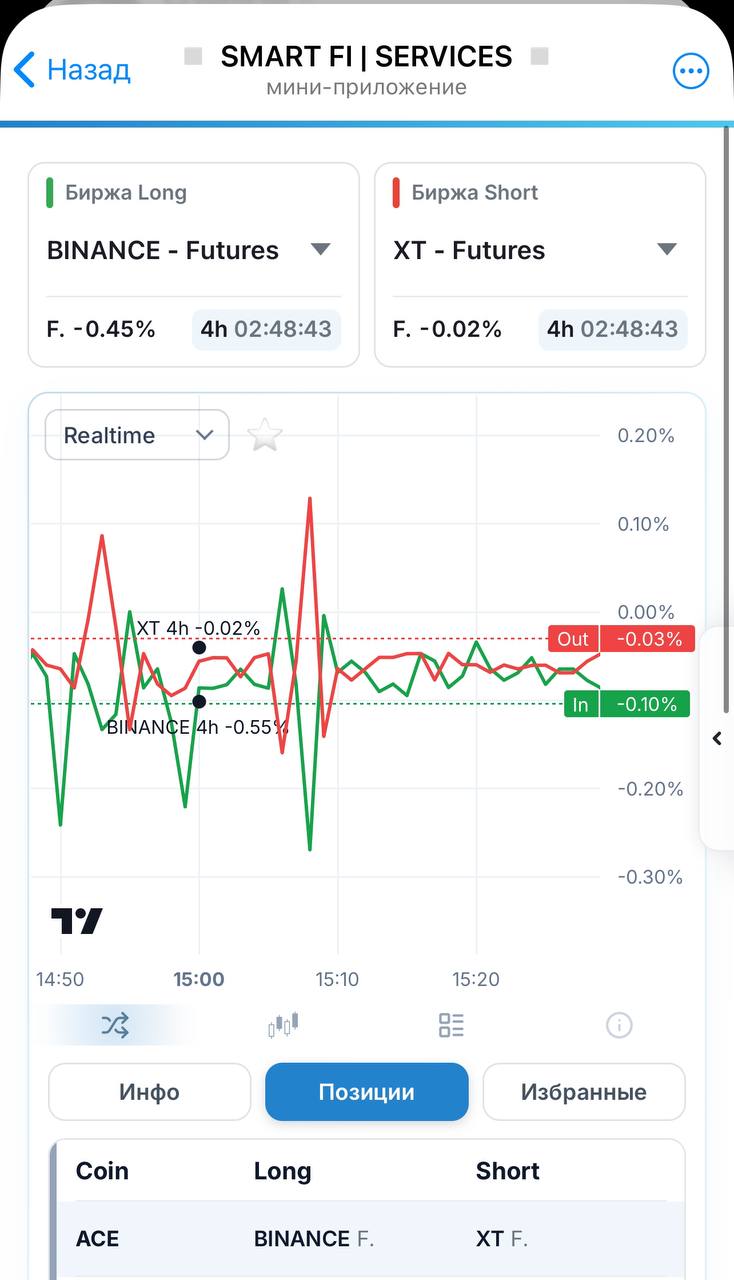734x1280 pixels.
Task: Click the TradingView logo on chart
Action: [x=77, y=920]
